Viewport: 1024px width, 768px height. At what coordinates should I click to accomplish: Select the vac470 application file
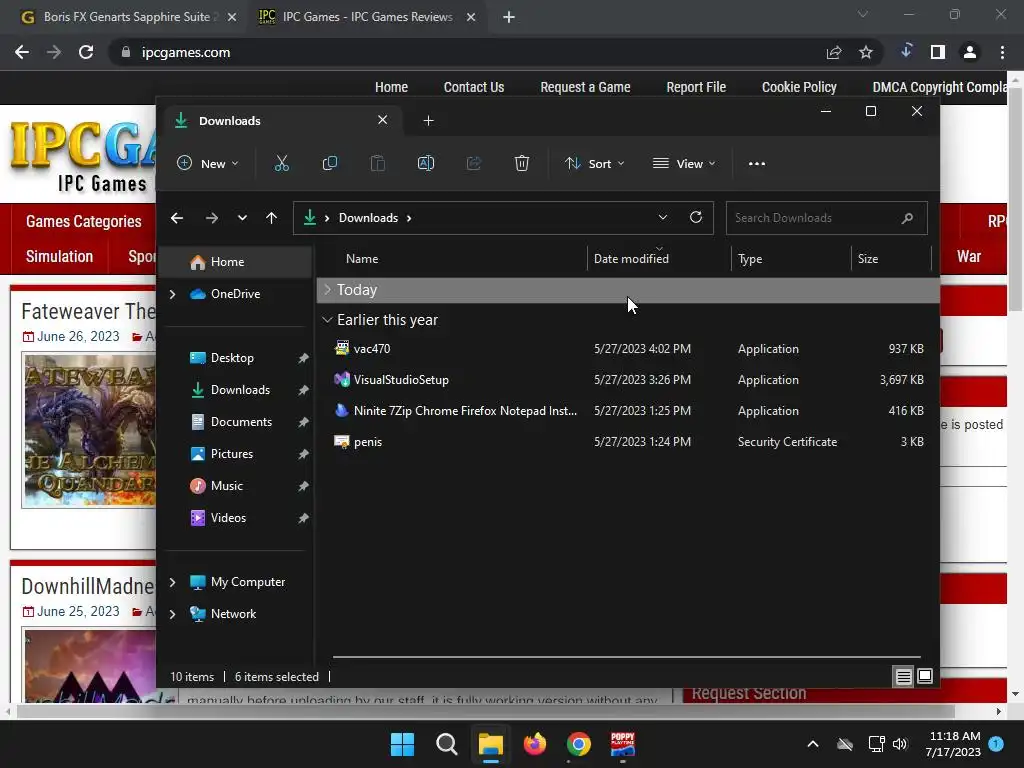click(628, 349)
